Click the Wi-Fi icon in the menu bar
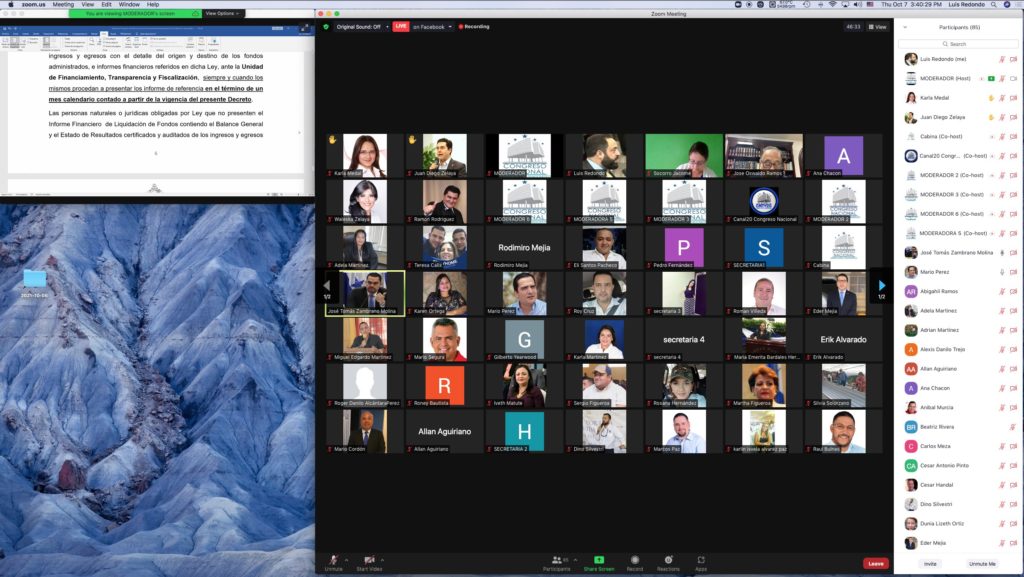 pos(832,4)
